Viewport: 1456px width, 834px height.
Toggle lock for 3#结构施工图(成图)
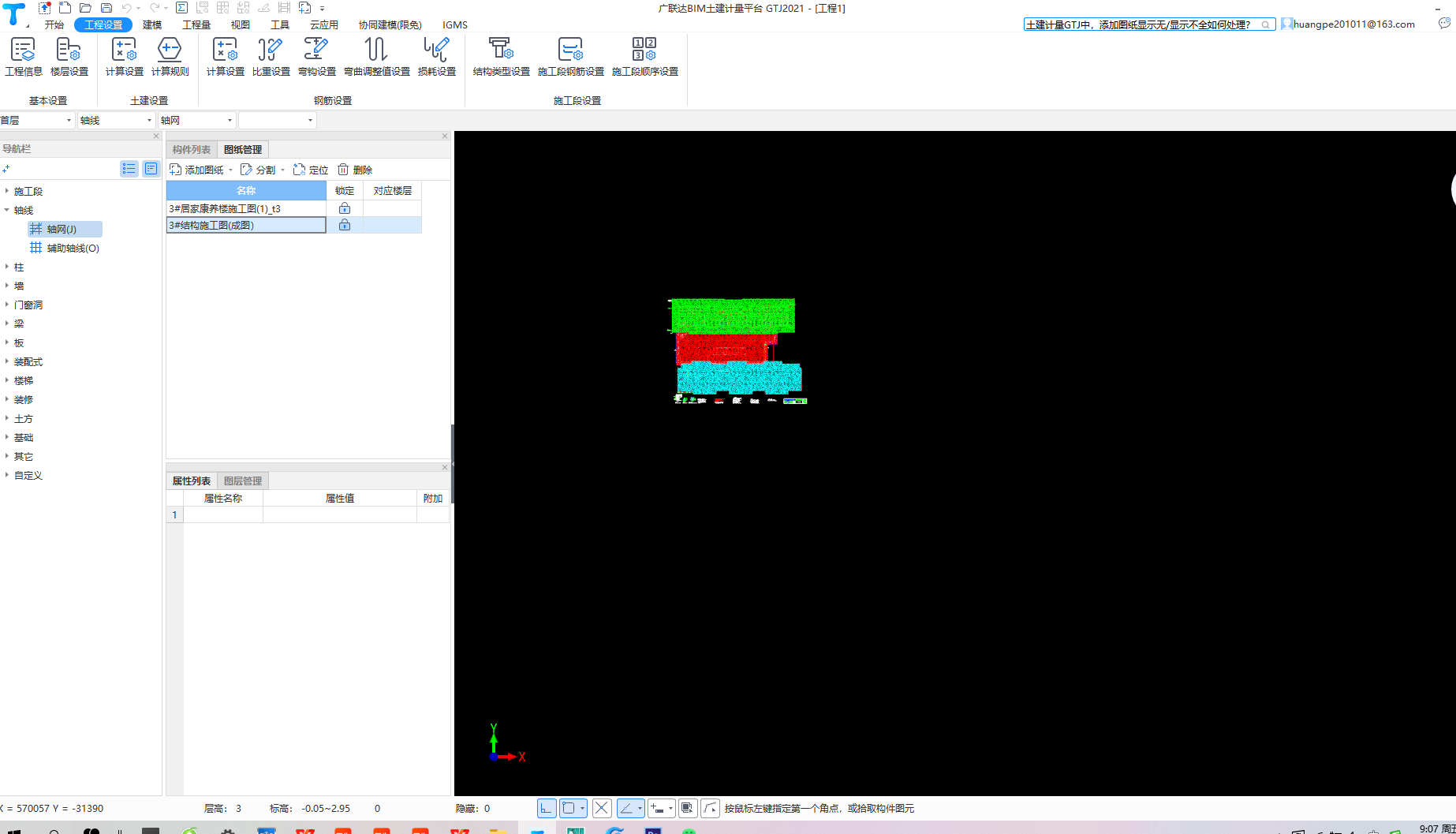(x=345, y=225)
